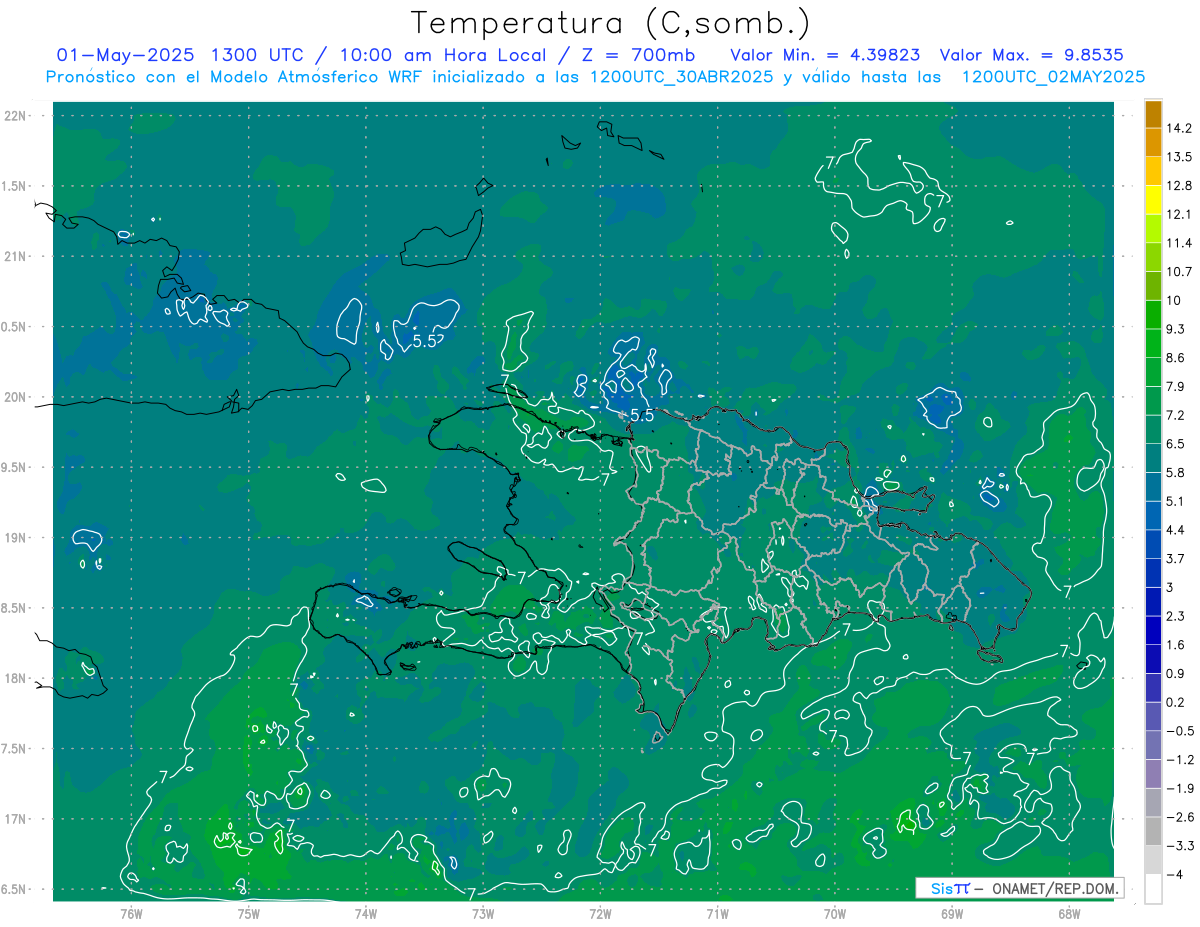Click the '0.2' colorbar value
This screenshot has width=1200, height=927.
[x=1177, y=702]
